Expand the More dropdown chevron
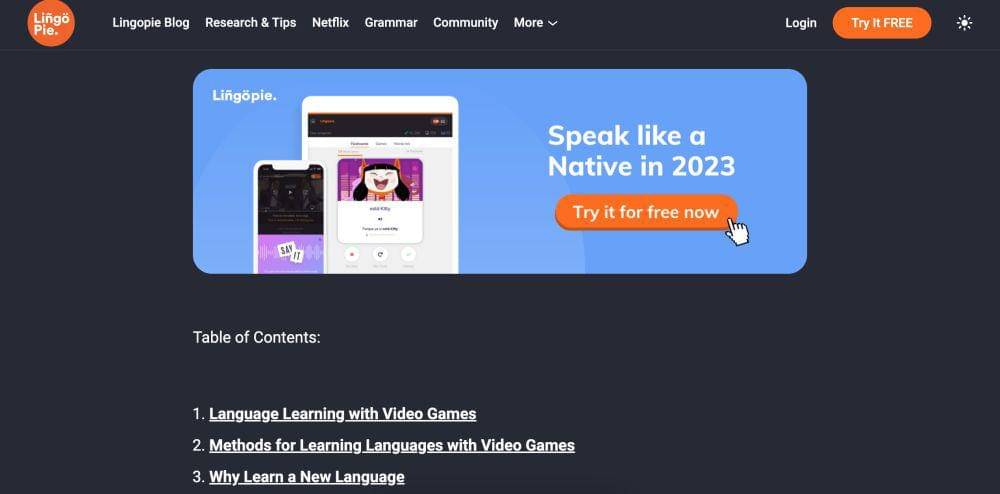Screen dimensions: 1000x494 click(x=553, y=23)
